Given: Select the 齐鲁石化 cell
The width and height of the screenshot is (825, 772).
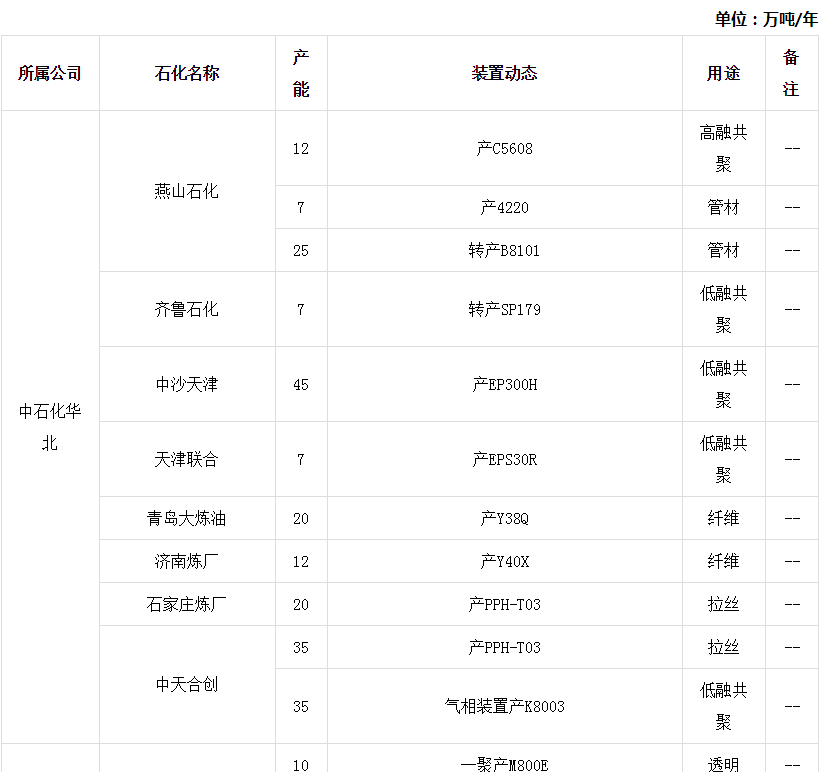Looking at the screenshot, I should (x=187, y=309).
